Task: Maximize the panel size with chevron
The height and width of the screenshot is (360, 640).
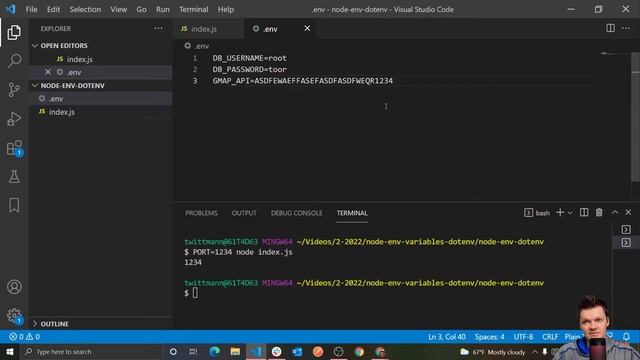Action: [x=615, y=212]
